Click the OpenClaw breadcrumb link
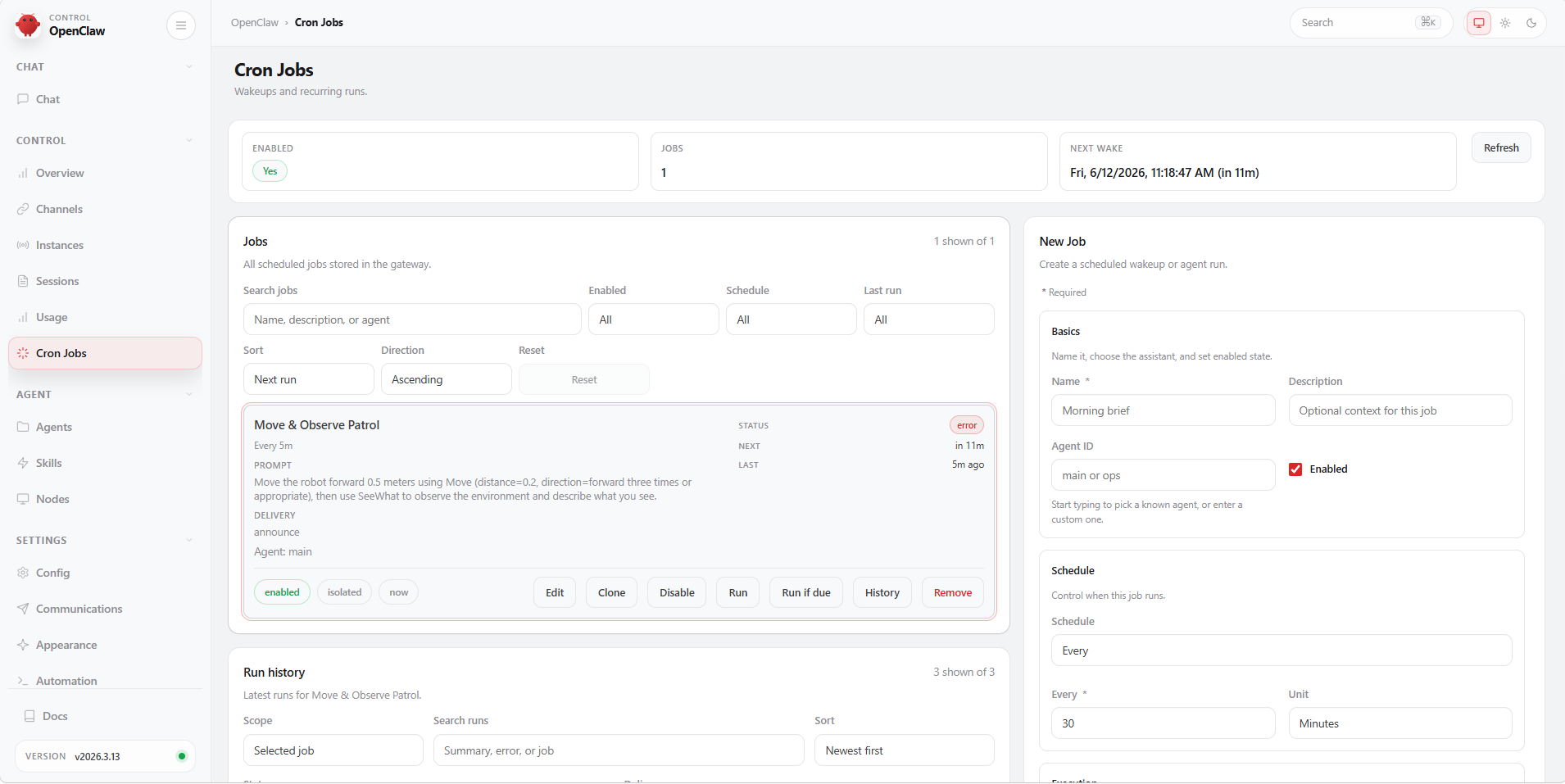 click(255, 23)
